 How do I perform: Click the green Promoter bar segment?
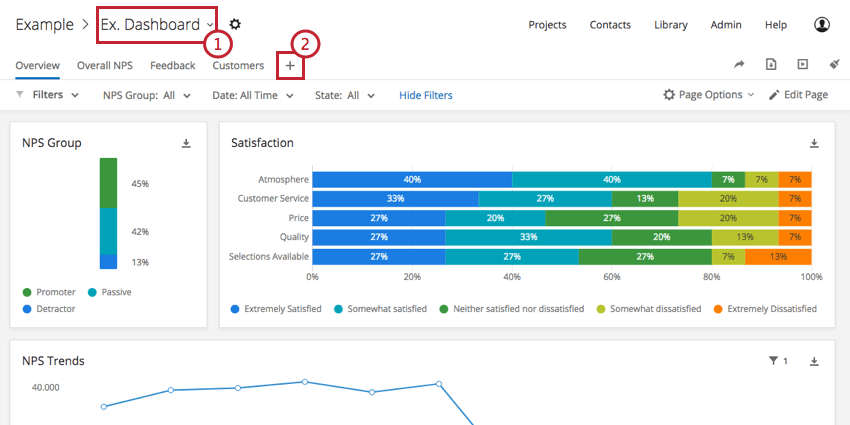coord(108,183)
